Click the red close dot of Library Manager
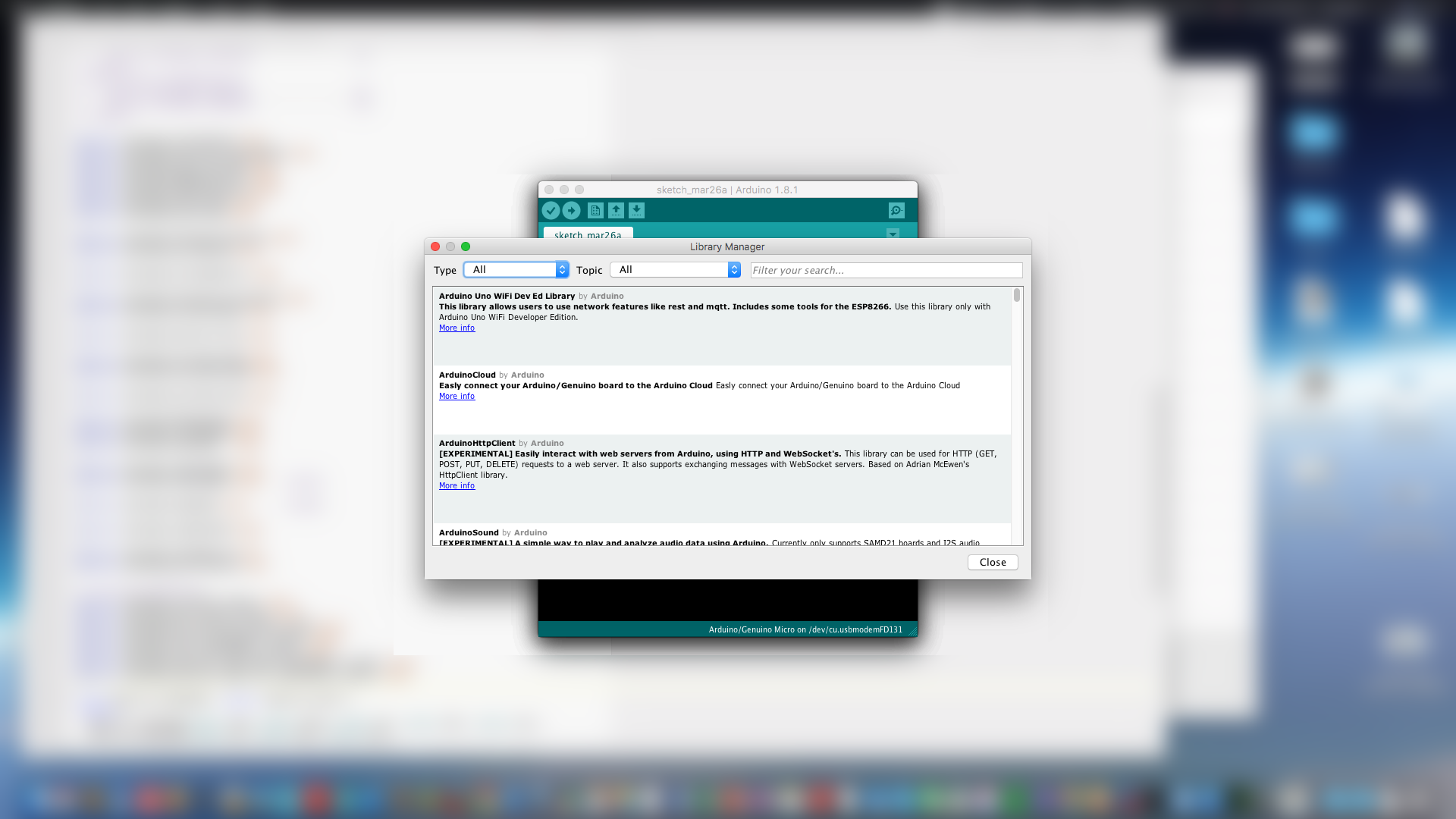The image size is (1456, 819). pyautogui.click(x=435, y=246)
